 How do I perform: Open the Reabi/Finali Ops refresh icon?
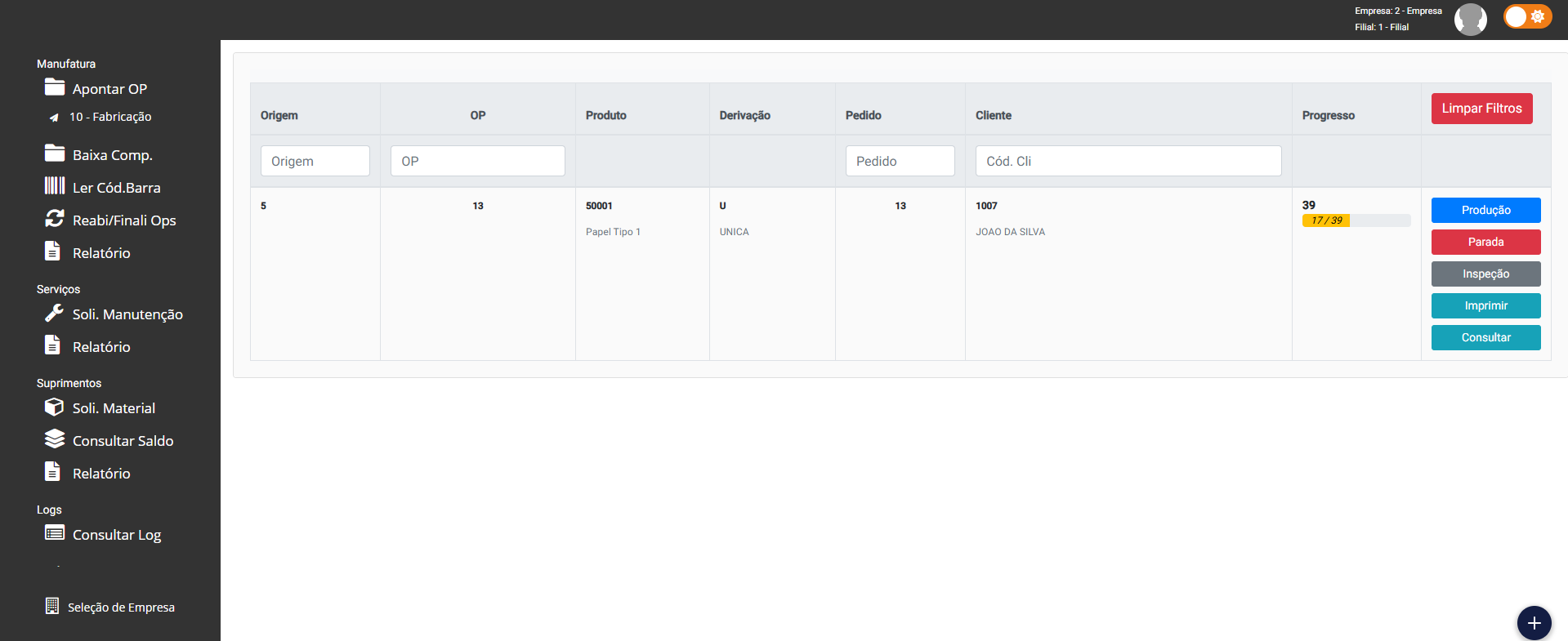tap(55, 219)
